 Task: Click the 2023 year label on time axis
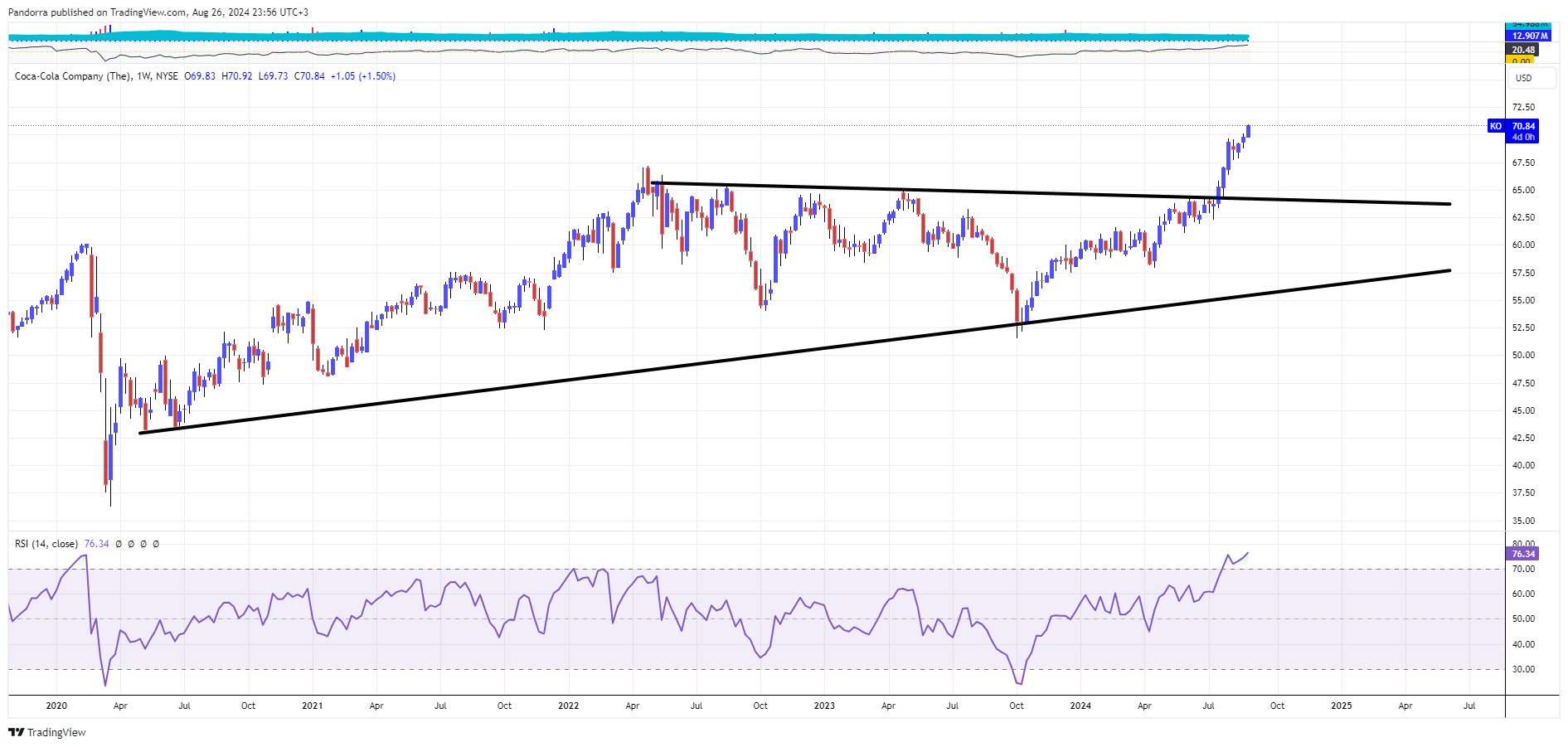(x=824, y=706)
